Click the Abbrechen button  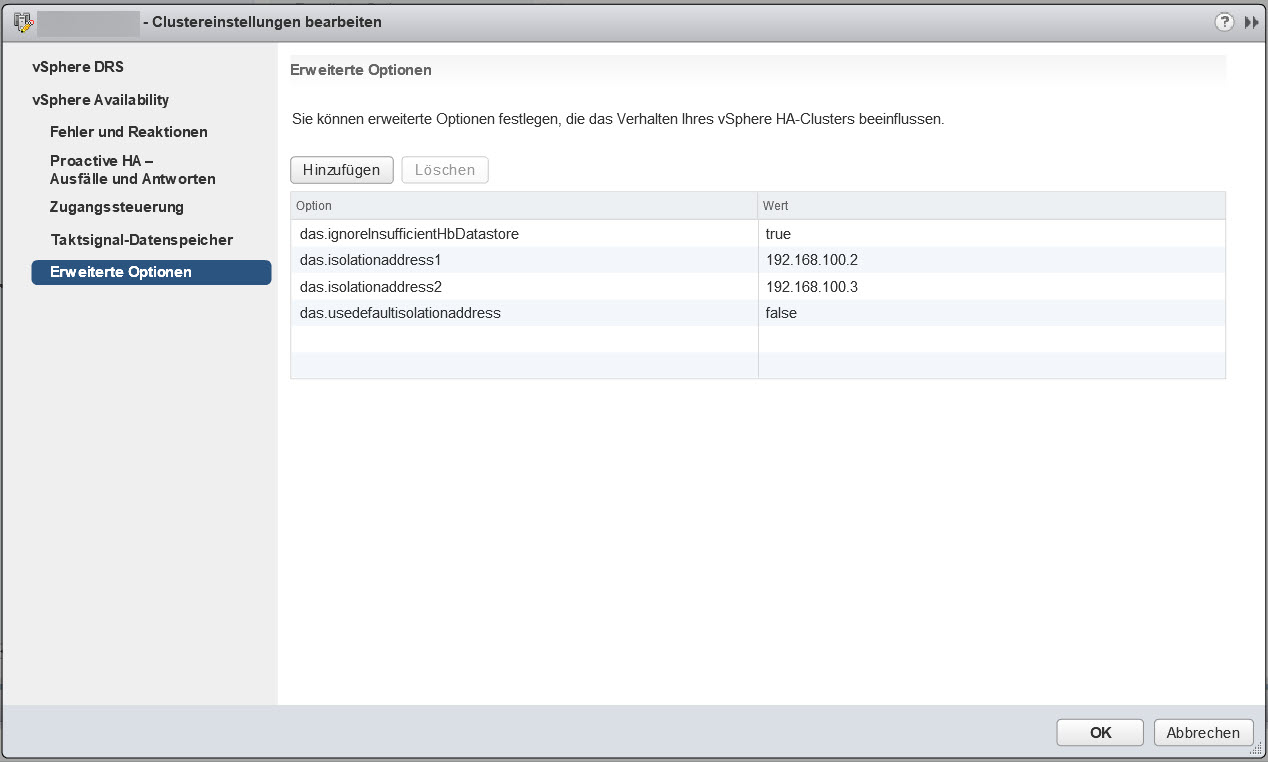coord(1203,732)
